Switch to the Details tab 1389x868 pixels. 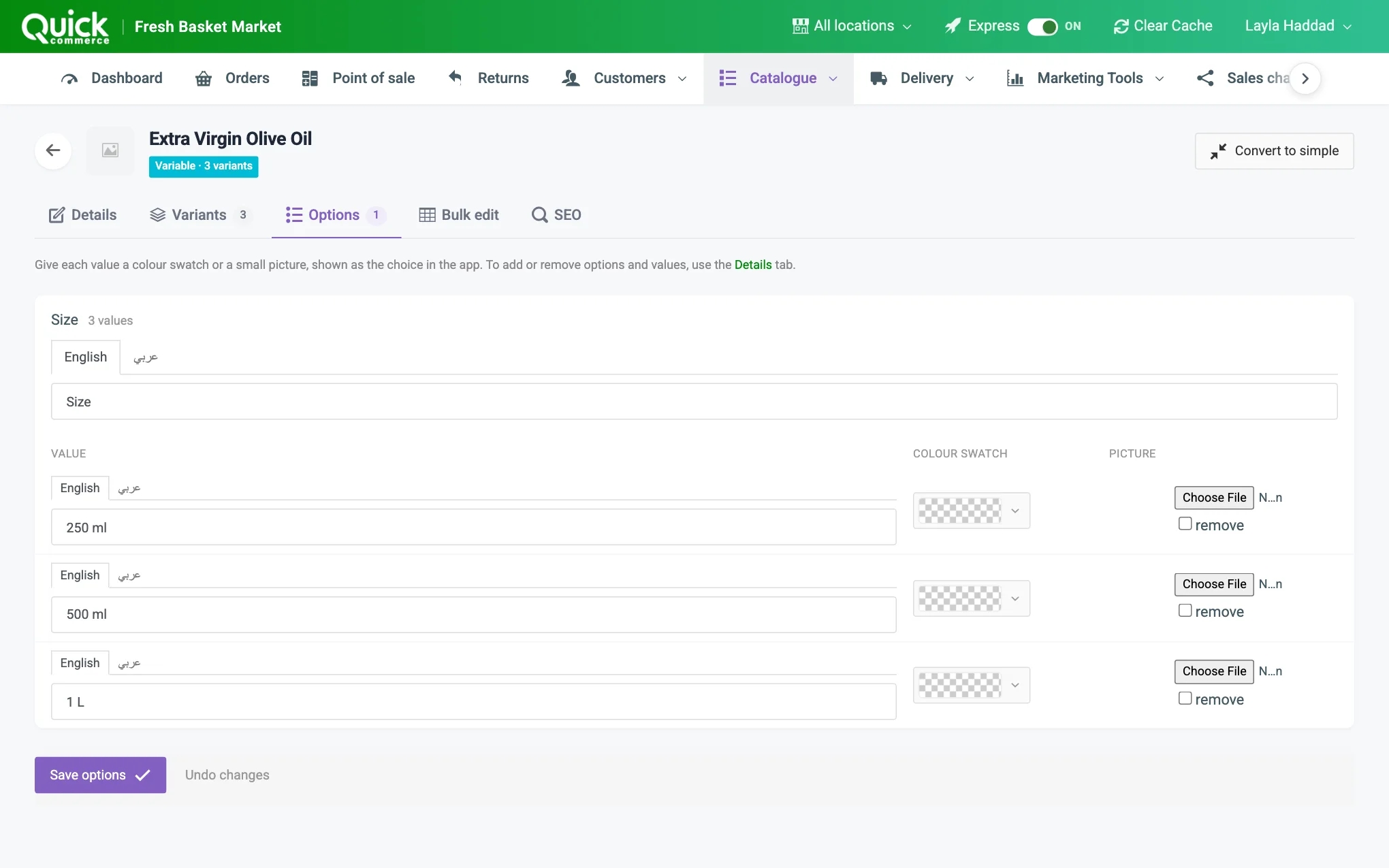tap(82, 215)
